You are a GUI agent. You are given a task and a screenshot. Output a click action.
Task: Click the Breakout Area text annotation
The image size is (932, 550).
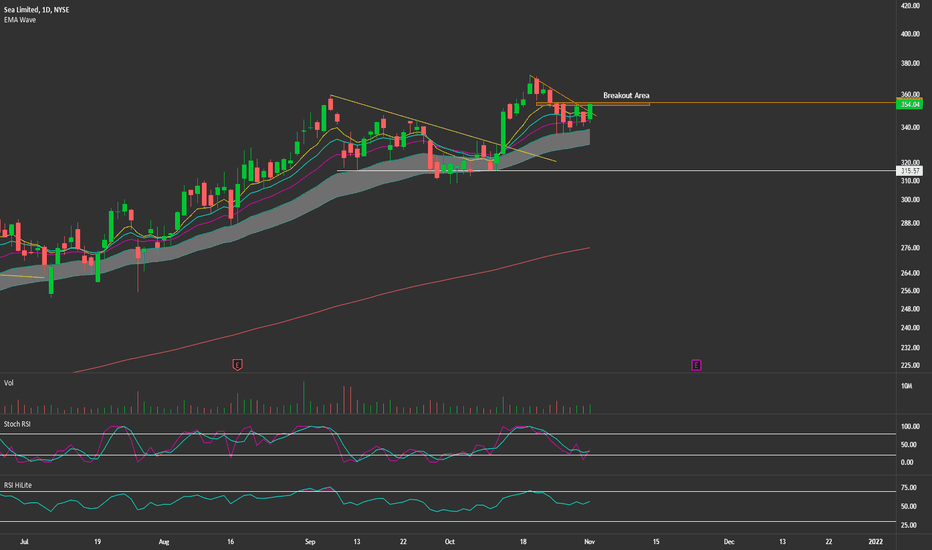tap(626, 95)
